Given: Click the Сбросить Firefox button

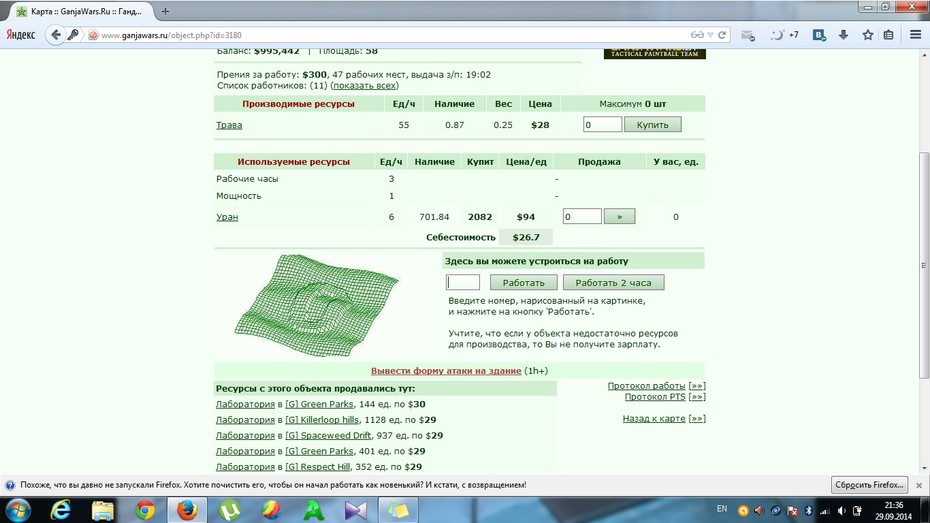Looking at the screenshot, I should pyautogui.click(x=870, y=484).
